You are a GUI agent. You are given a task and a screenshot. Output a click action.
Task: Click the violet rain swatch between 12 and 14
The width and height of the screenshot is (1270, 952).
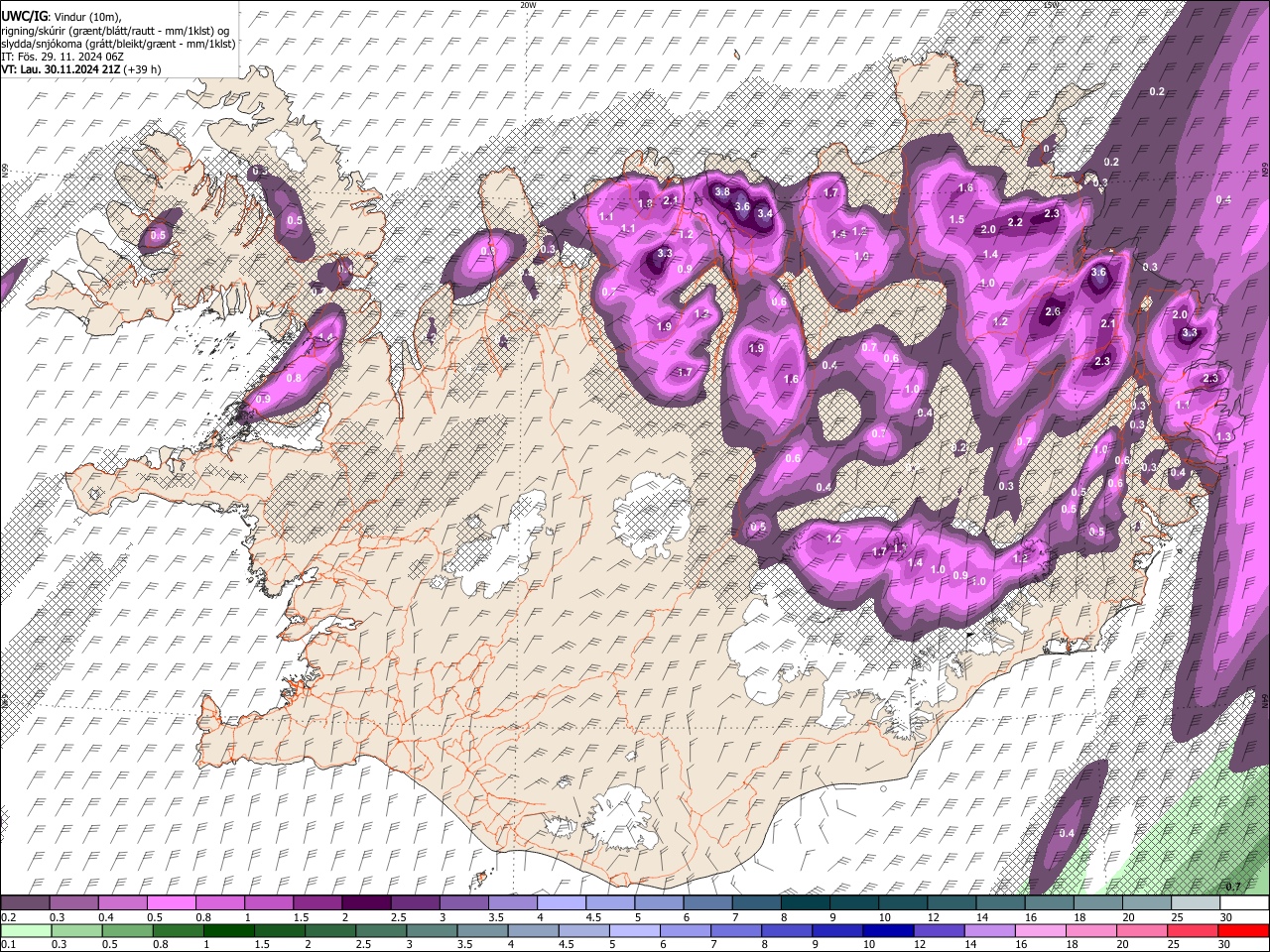(x=939, y=930)
